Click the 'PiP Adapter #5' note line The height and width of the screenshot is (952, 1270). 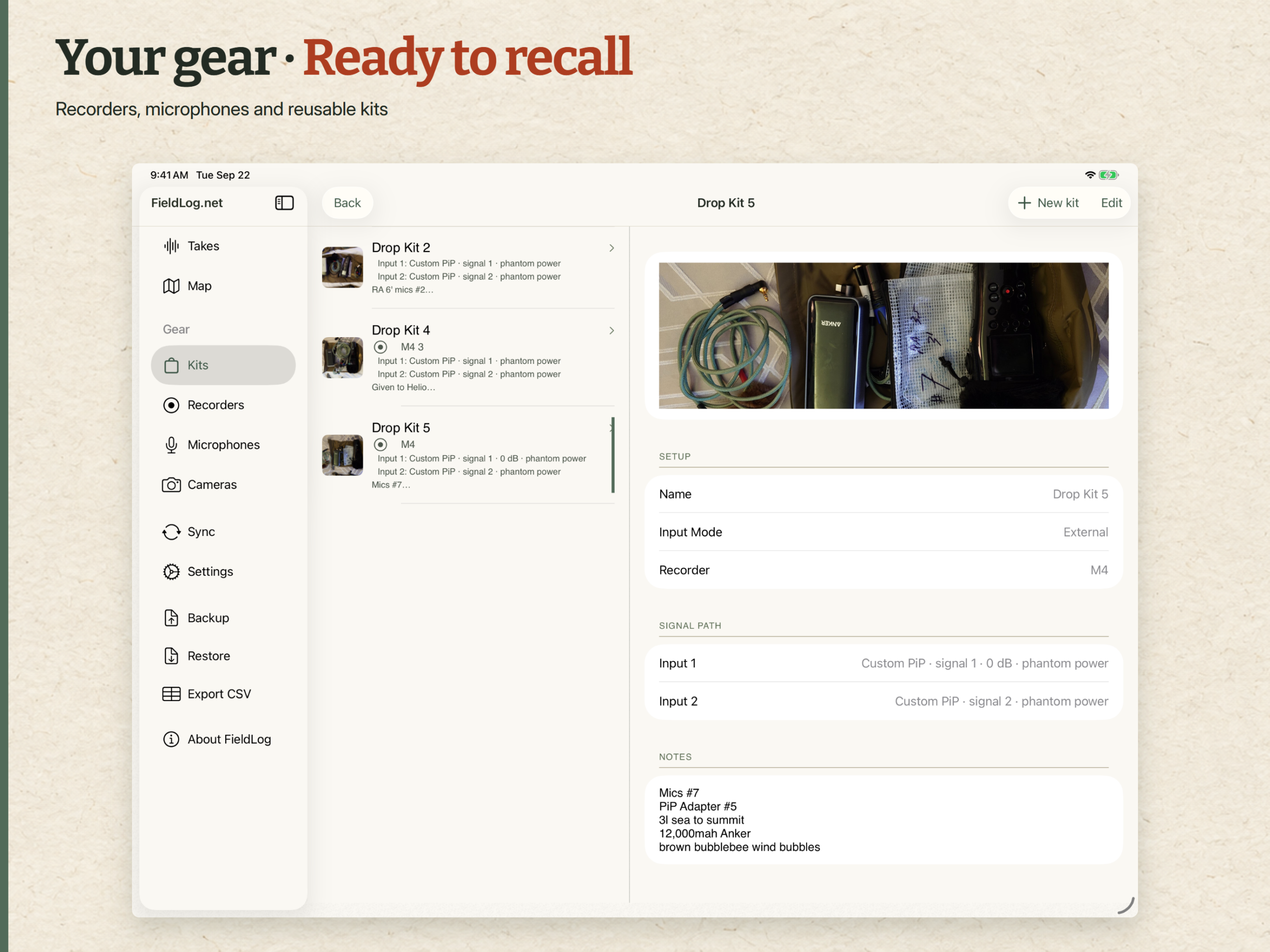pyautogui.click(x=698, y=806)
